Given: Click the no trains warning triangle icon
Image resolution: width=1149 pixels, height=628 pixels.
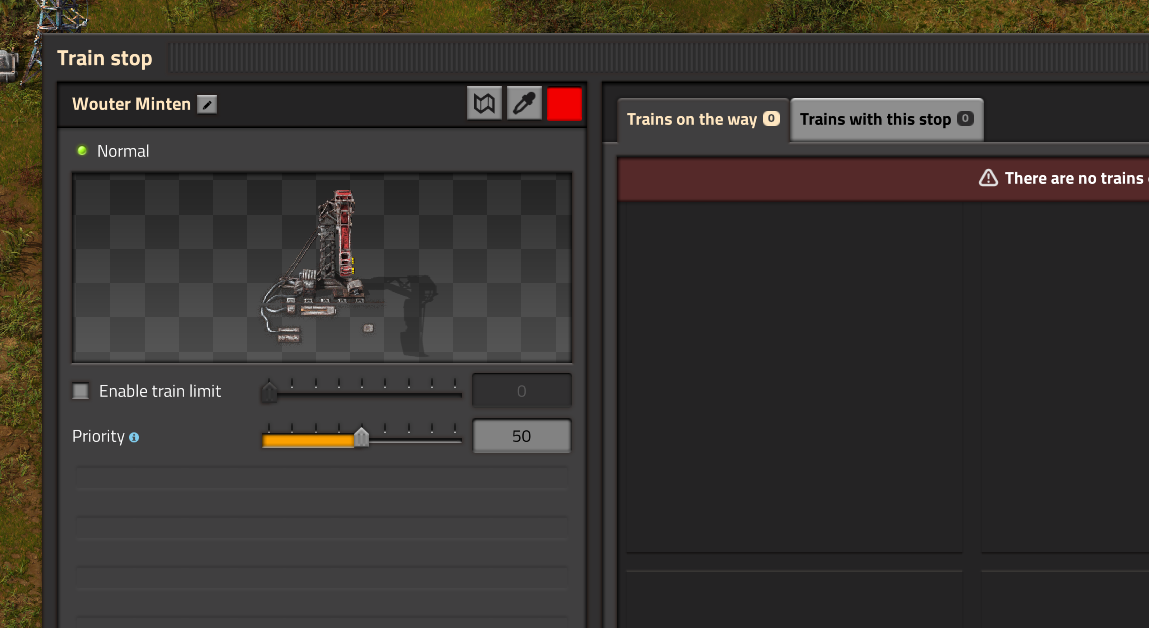Looking at the screenshot, I should 989,178.
